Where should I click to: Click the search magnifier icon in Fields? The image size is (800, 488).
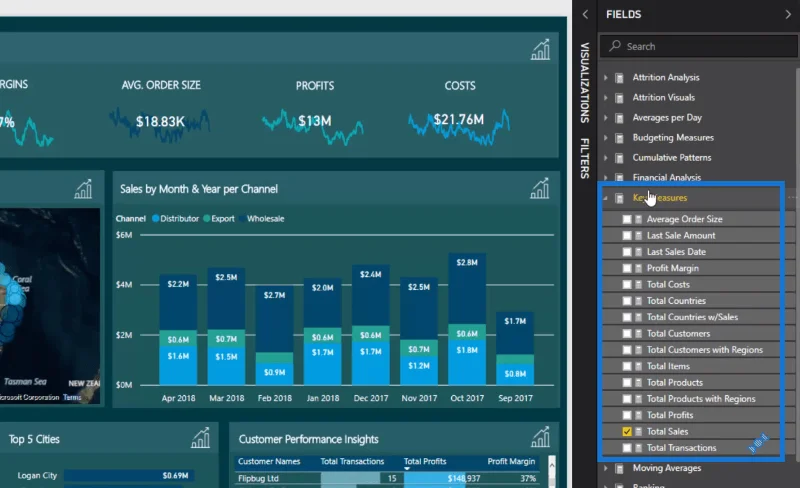tap(615, 46)
